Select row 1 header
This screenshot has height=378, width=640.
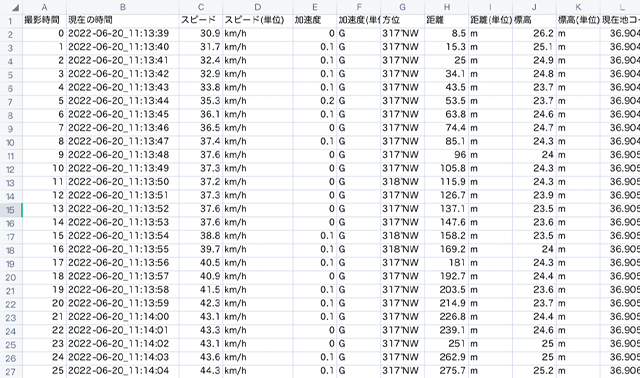point(11,21)
